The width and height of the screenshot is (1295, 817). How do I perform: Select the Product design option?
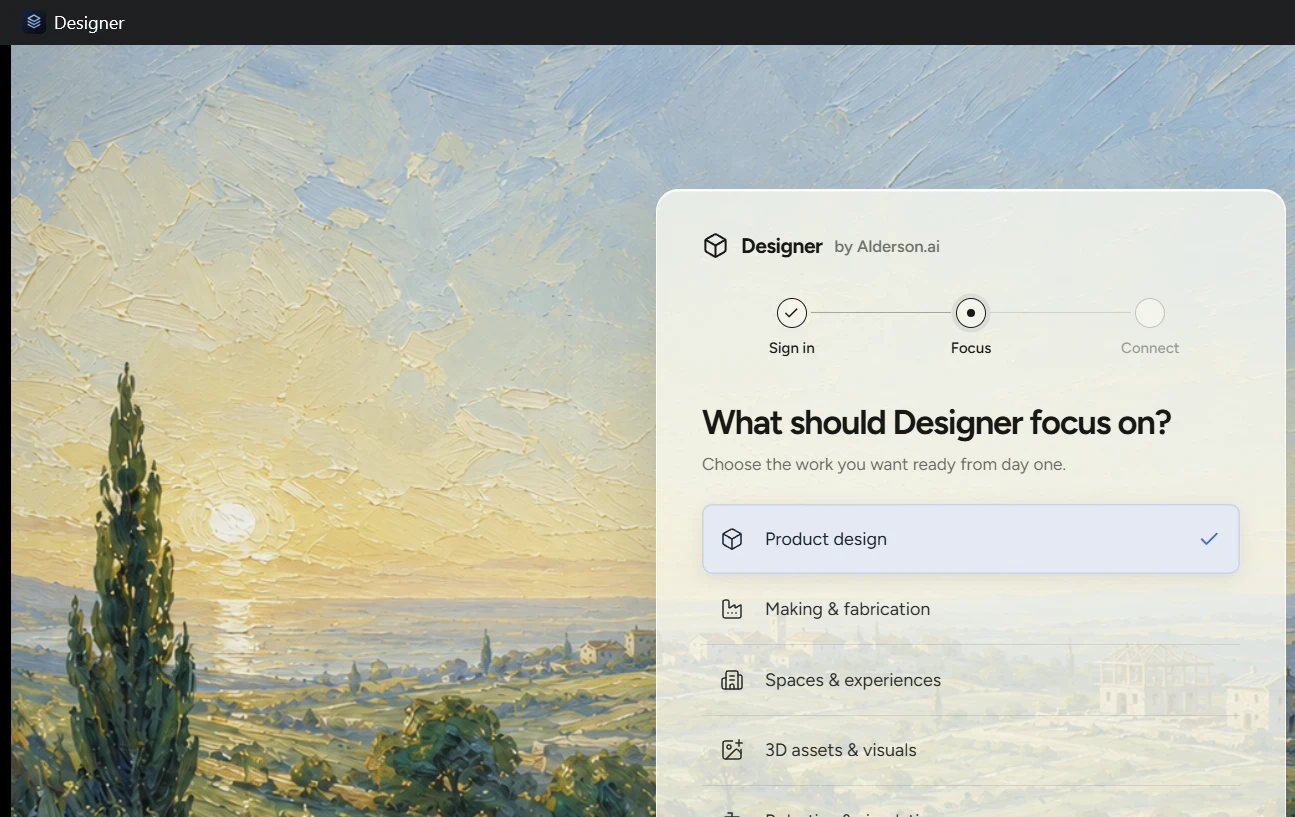coord(970,539)
